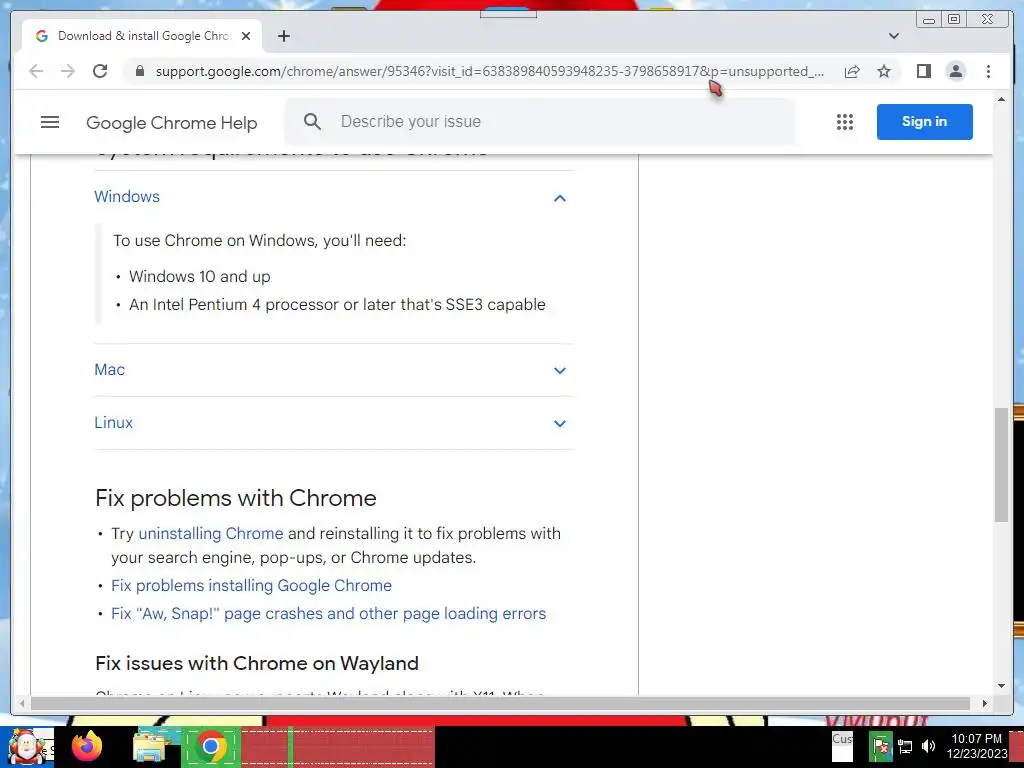Click the Windows section heading
Image resolution: width=1024 pixels, height=768 pixels.
[127, 197]
